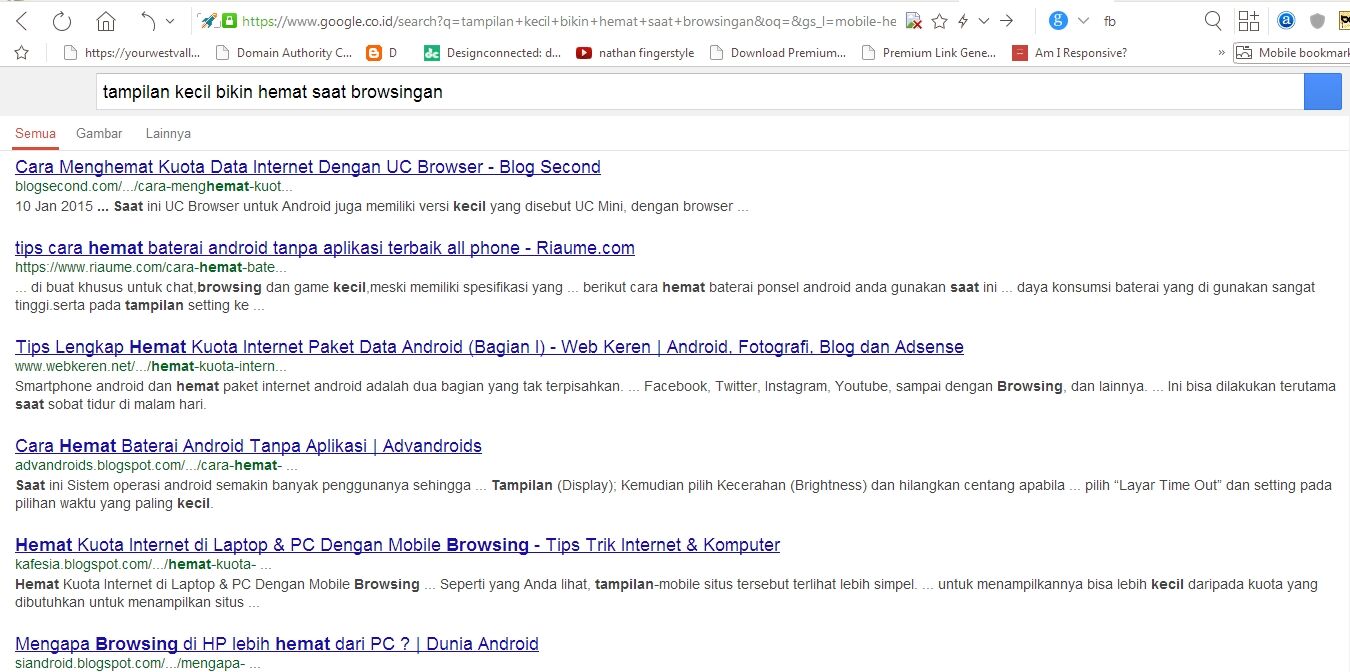This screenshot has width=1350, height=672.
Task: Open the Mobile bookmarks folder
Action: point(1293,53)
